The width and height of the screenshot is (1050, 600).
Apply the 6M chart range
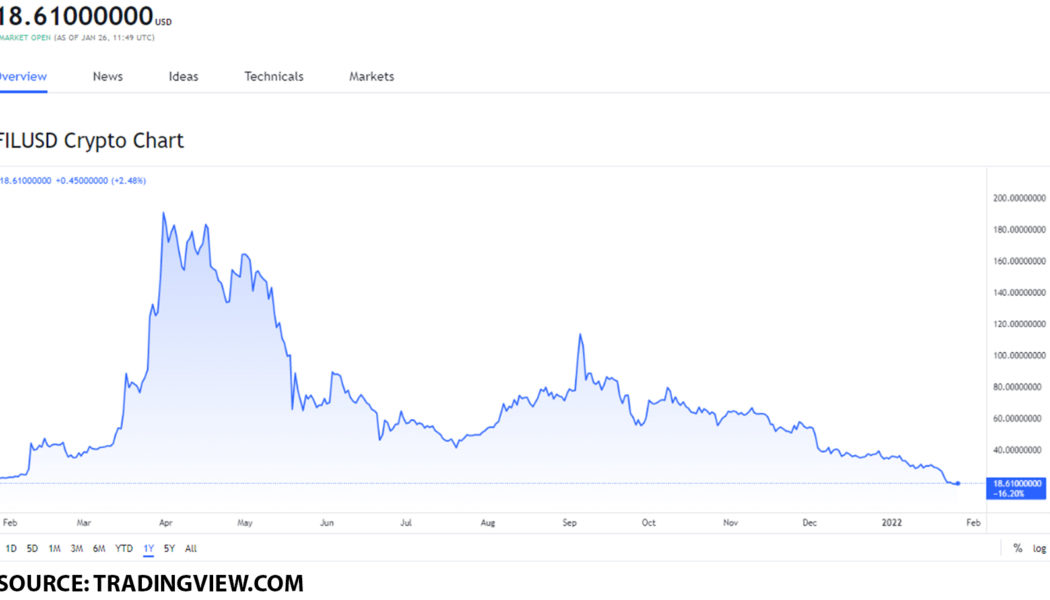(99, 548)
